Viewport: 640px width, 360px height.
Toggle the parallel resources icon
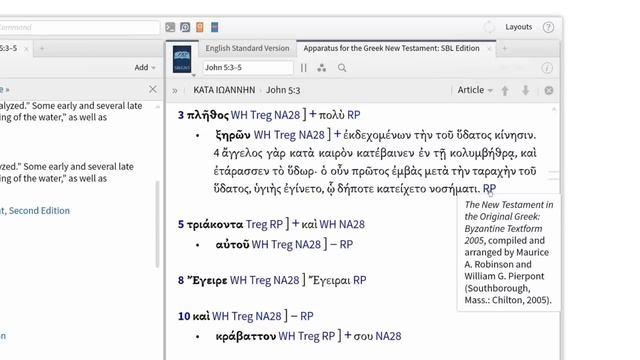pyautogui.click(x=303, y=68)
